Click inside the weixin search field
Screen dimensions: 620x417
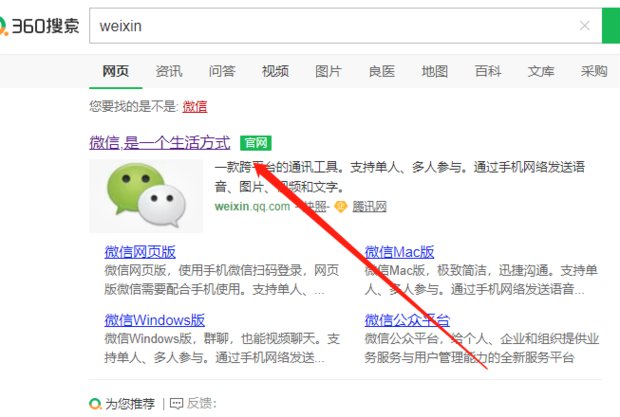pos(332,26)
